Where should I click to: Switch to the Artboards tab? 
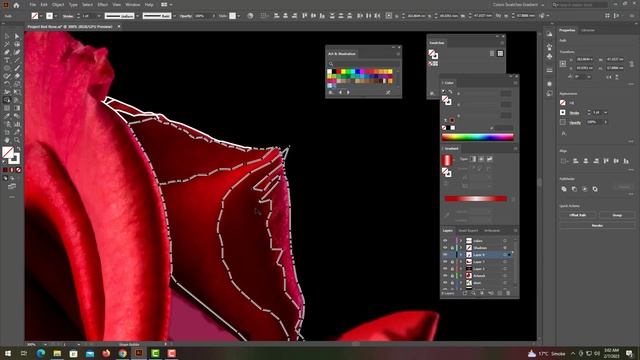[x=492, y=231]
